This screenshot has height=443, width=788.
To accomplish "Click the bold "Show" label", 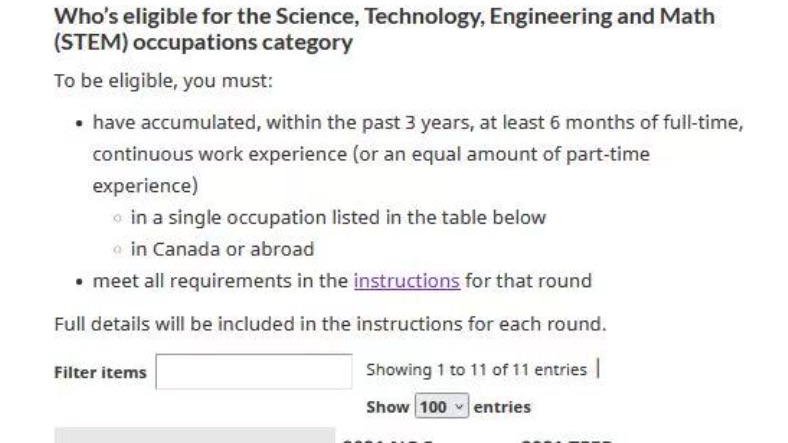I will click(x=387, y=407).
